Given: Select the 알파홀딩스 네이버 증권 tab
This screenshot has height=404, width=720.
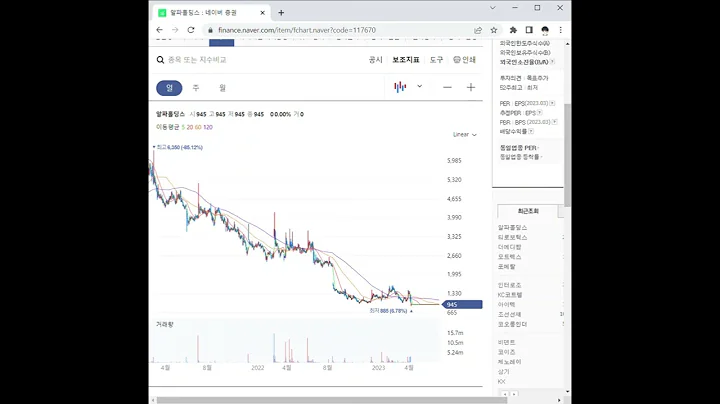Looking at the screenshot, I should click(211, 13).
